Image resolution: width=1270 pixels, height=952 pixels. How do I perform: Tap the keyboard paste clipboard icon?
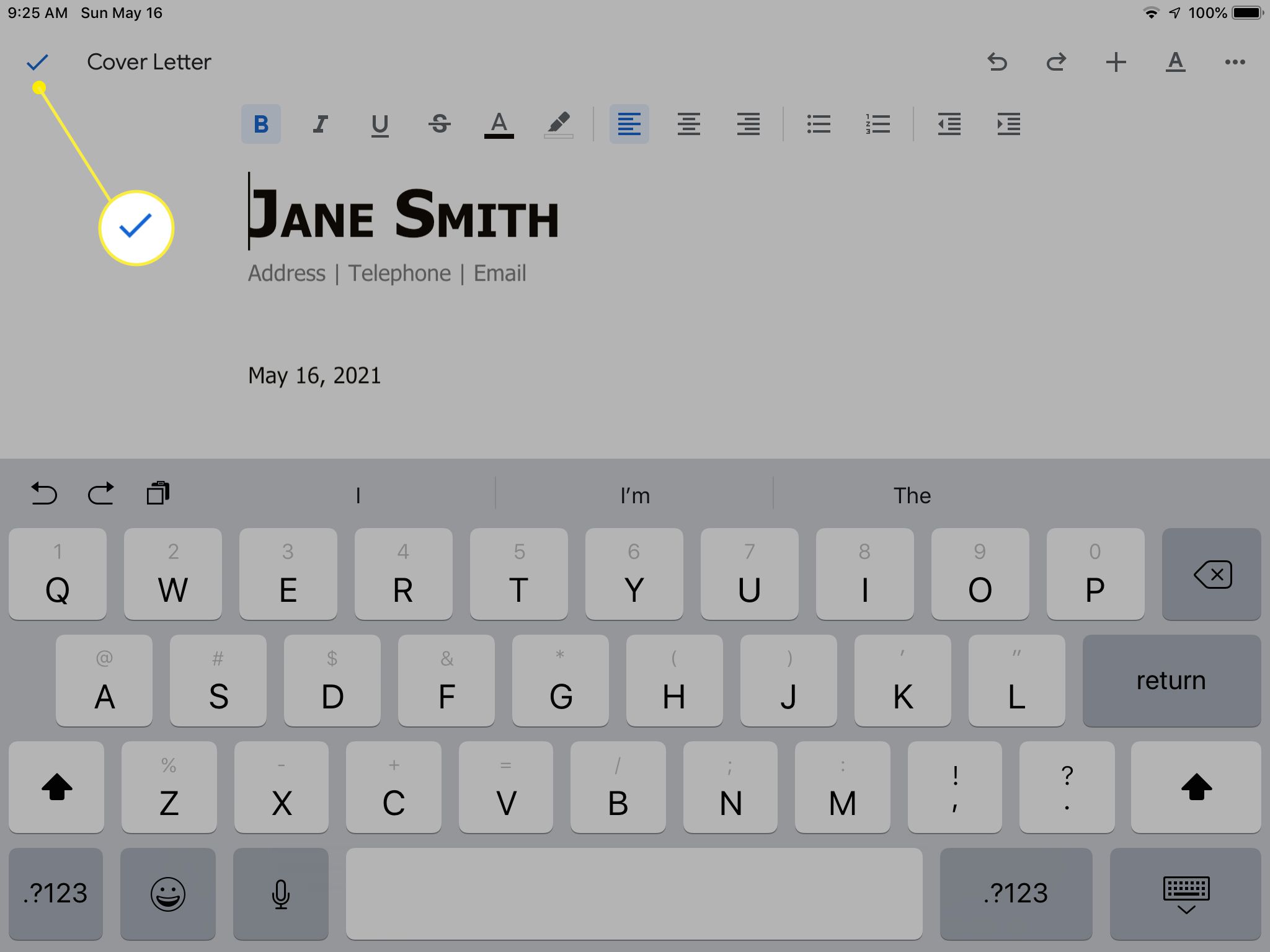click(x=158, y=493)
